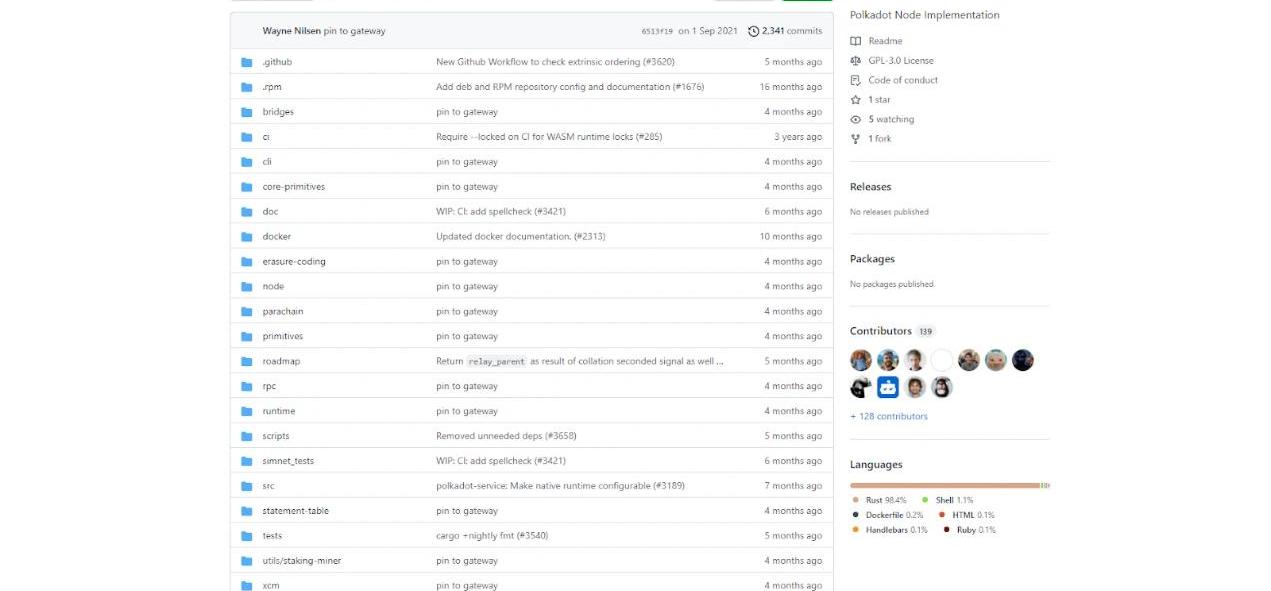The image size is (1271, 591).
Task: Click the folder icon beside .rpm
Action: click(x=247, y=87)
